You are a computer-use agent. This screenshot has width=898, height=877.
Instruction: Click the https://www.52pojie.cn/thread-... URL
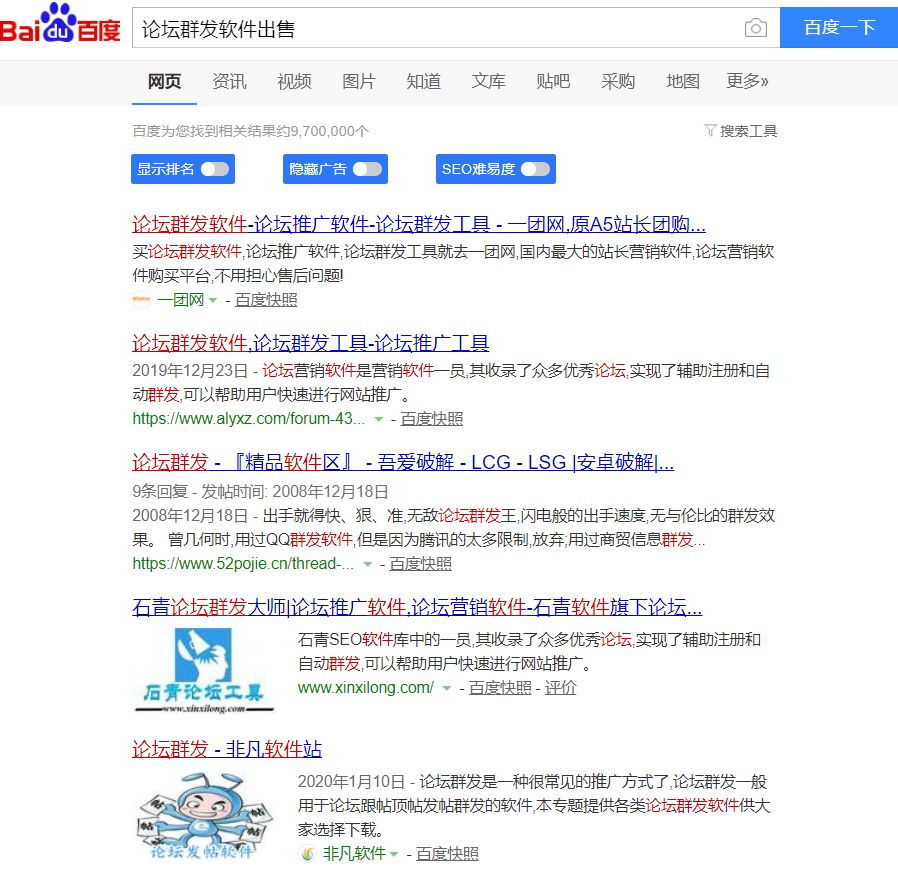click(243, 564)
